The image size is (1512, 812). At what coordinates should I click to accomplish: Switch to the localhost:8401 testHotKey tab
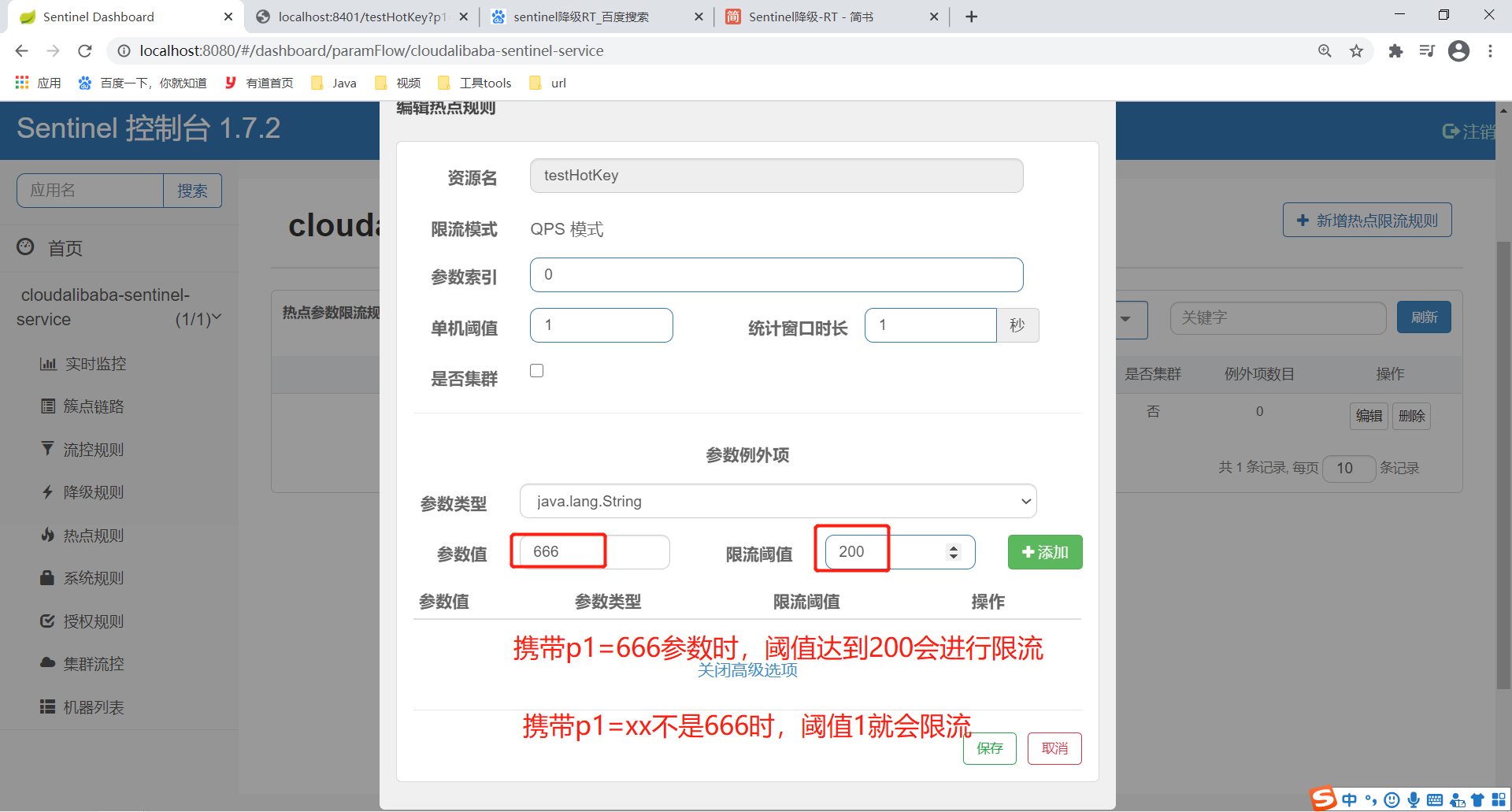click(362, 17)
